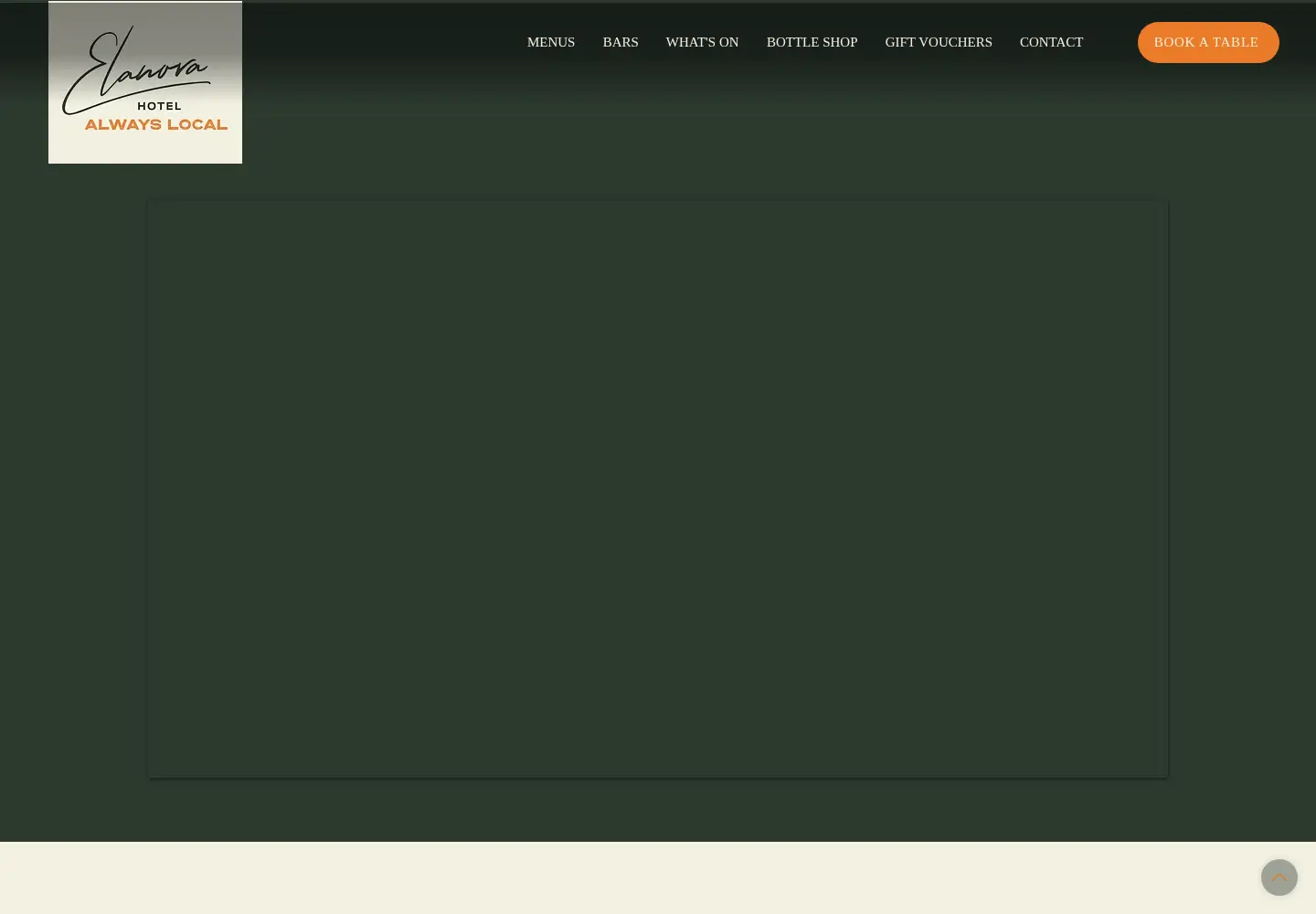The image size is (1316, 914).
Task: Open the Menus navigation item
Action: [551, 42]
